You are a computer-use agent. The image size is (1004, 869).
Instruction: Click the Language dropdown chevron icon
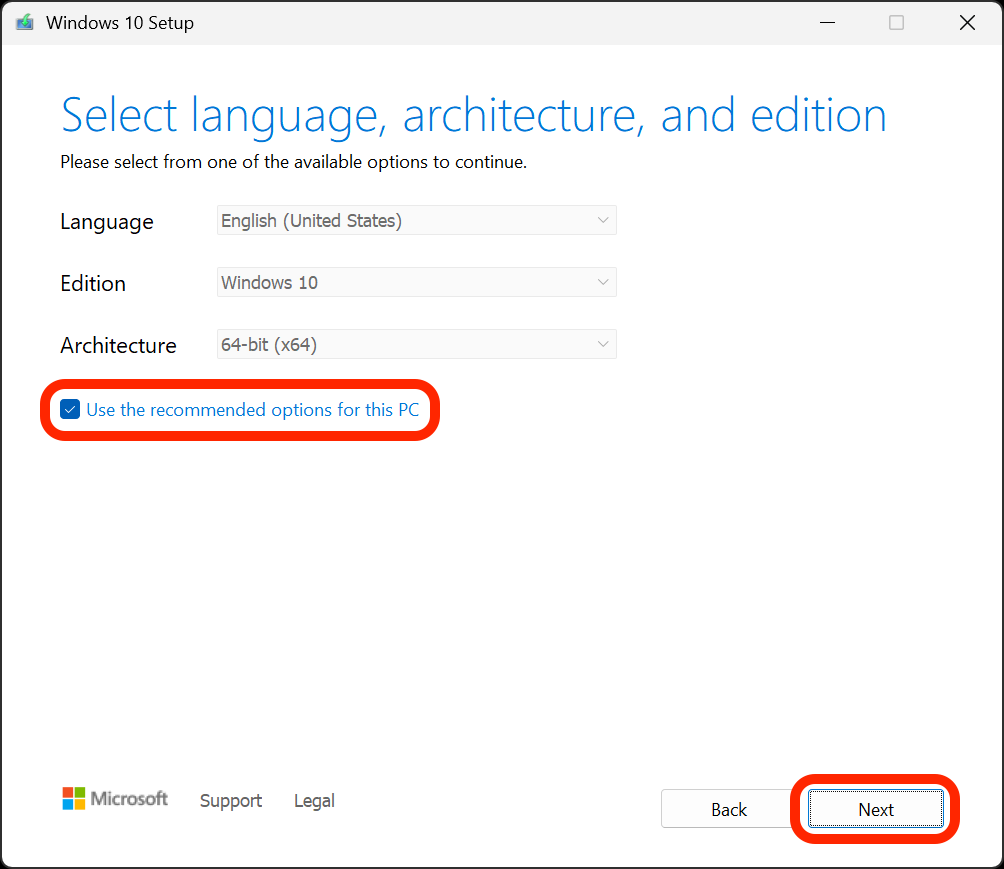pyautogui.click(x=604, y=220)
